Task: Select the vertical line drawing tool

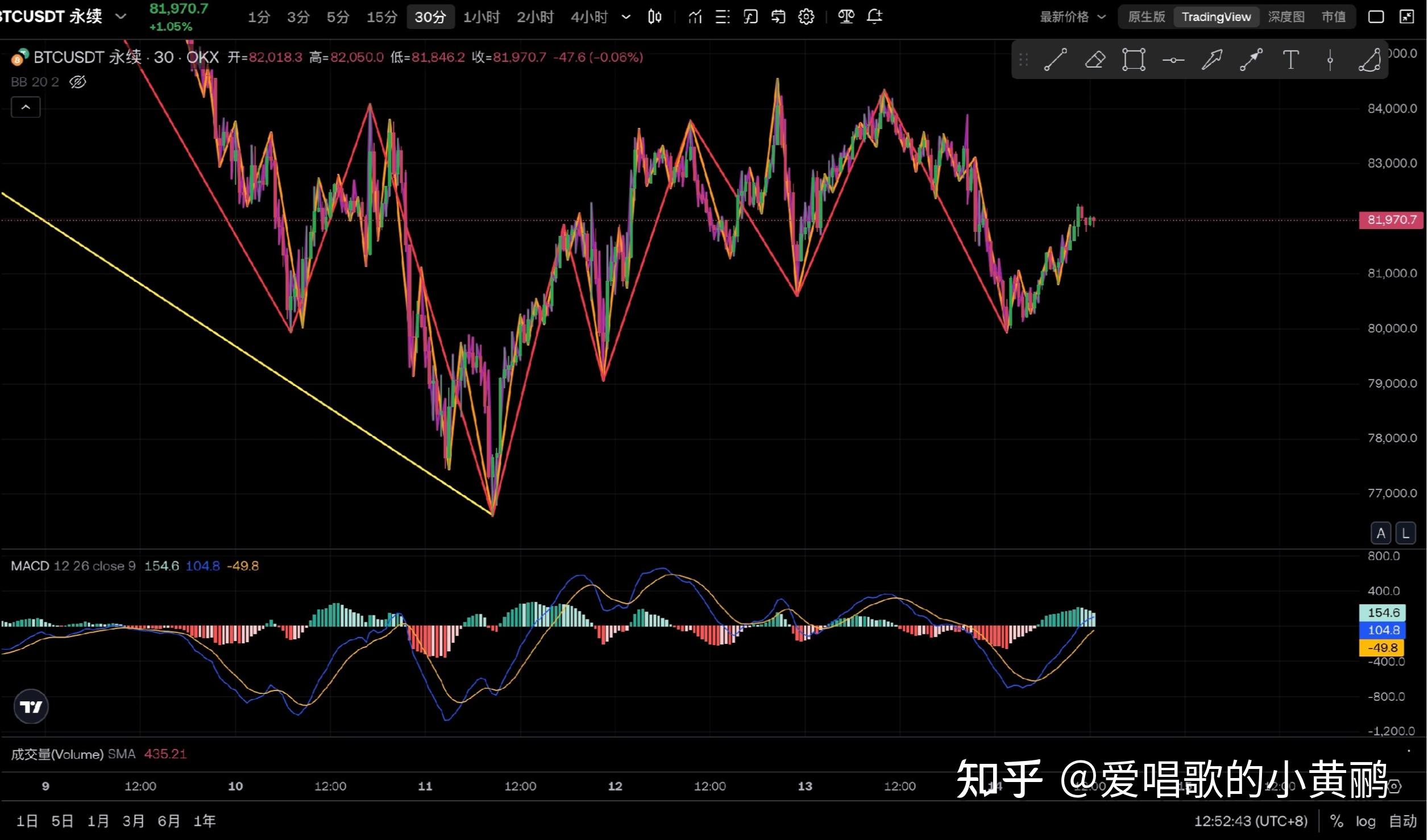Action: (x=1330, y=60)
